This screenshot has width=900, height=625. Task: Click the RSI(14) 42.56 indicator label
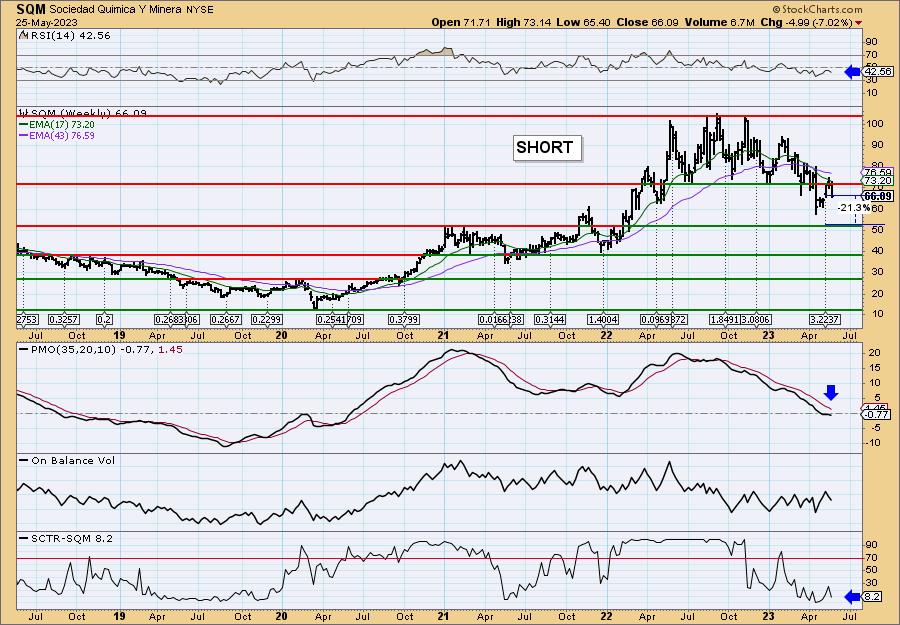pos(69,36)
